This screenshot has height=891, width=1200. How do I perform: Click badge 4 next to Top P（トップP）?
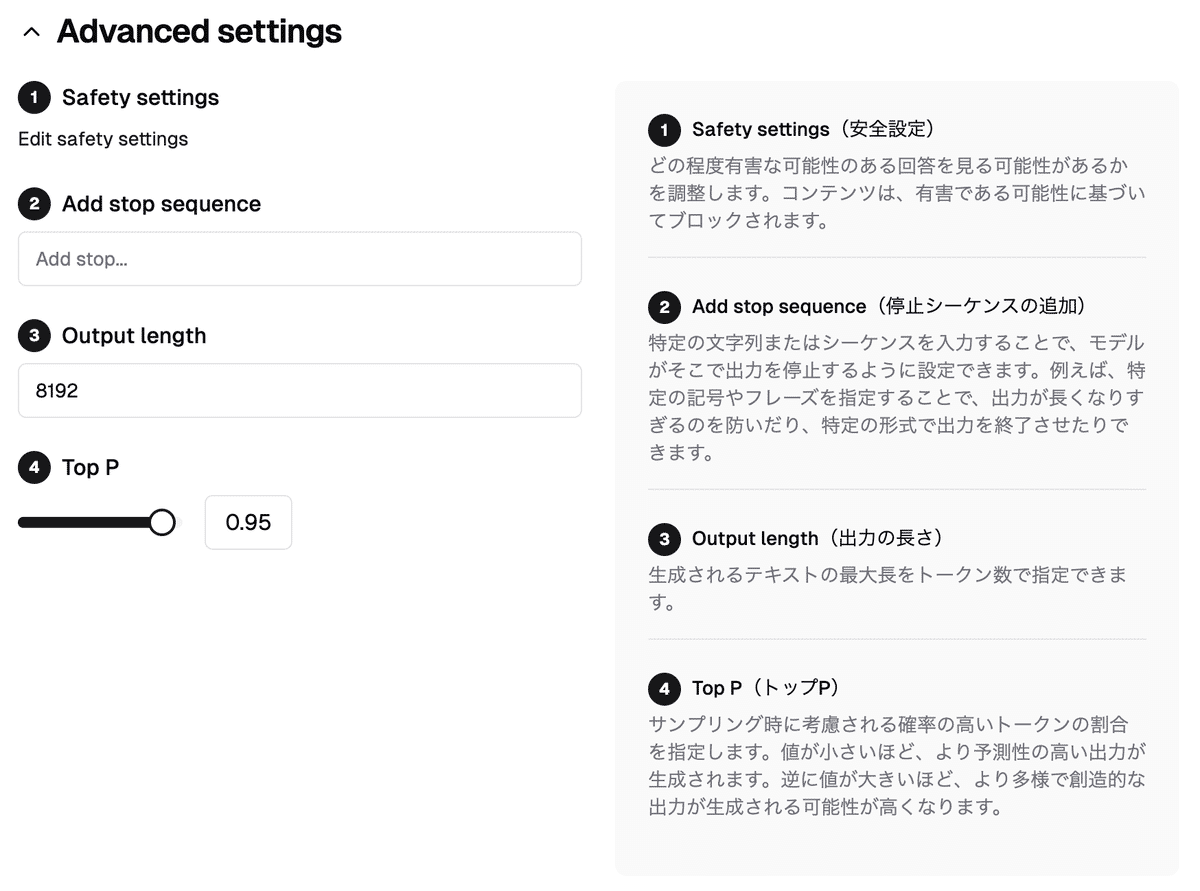664,689
